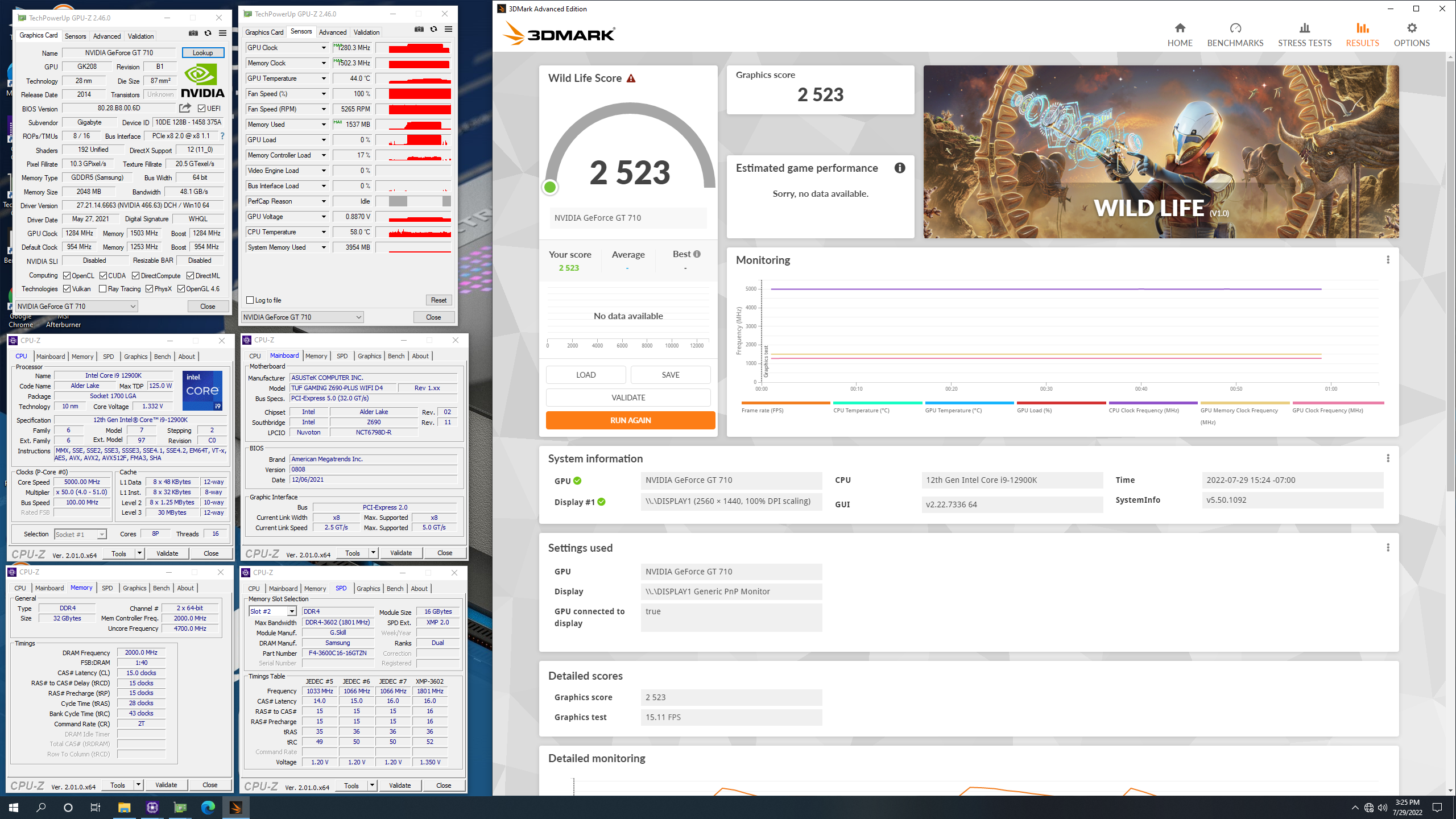The width and height of the screenshot is (1456, 819).
Task: Click the info icon next to Best score
Action: 697,254
